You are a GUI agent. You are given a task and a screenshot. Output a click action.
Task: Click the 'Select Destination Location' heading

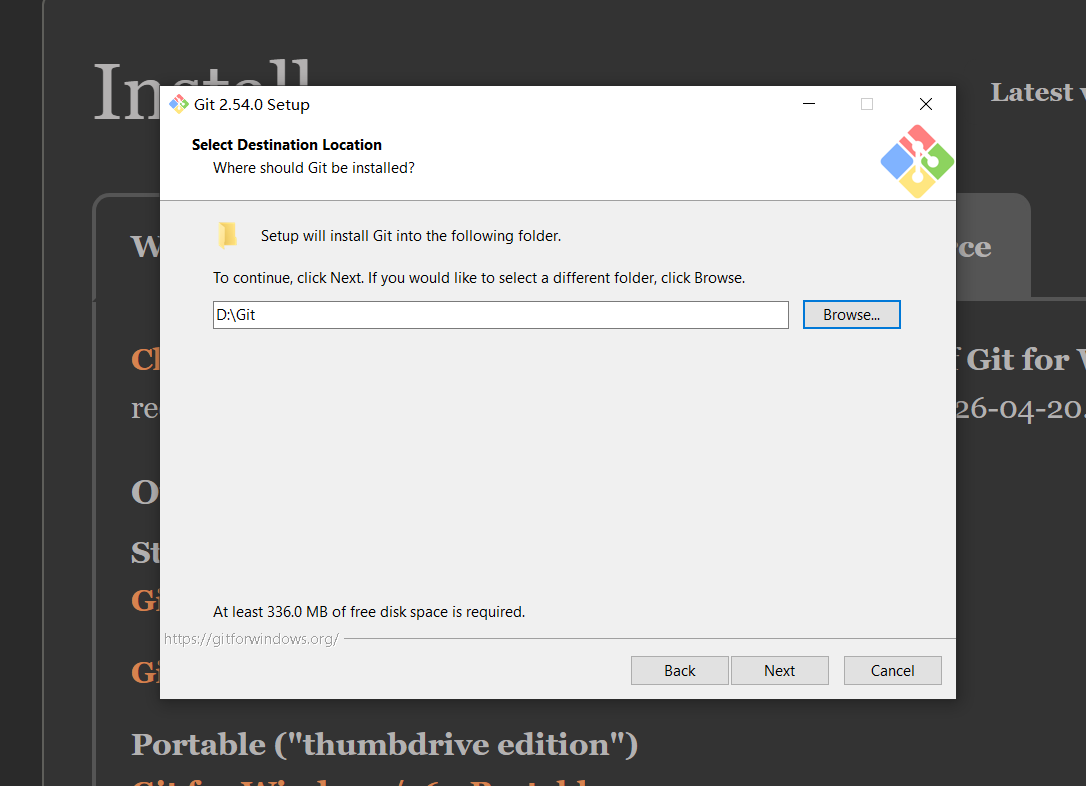click(x=287, y=145)
